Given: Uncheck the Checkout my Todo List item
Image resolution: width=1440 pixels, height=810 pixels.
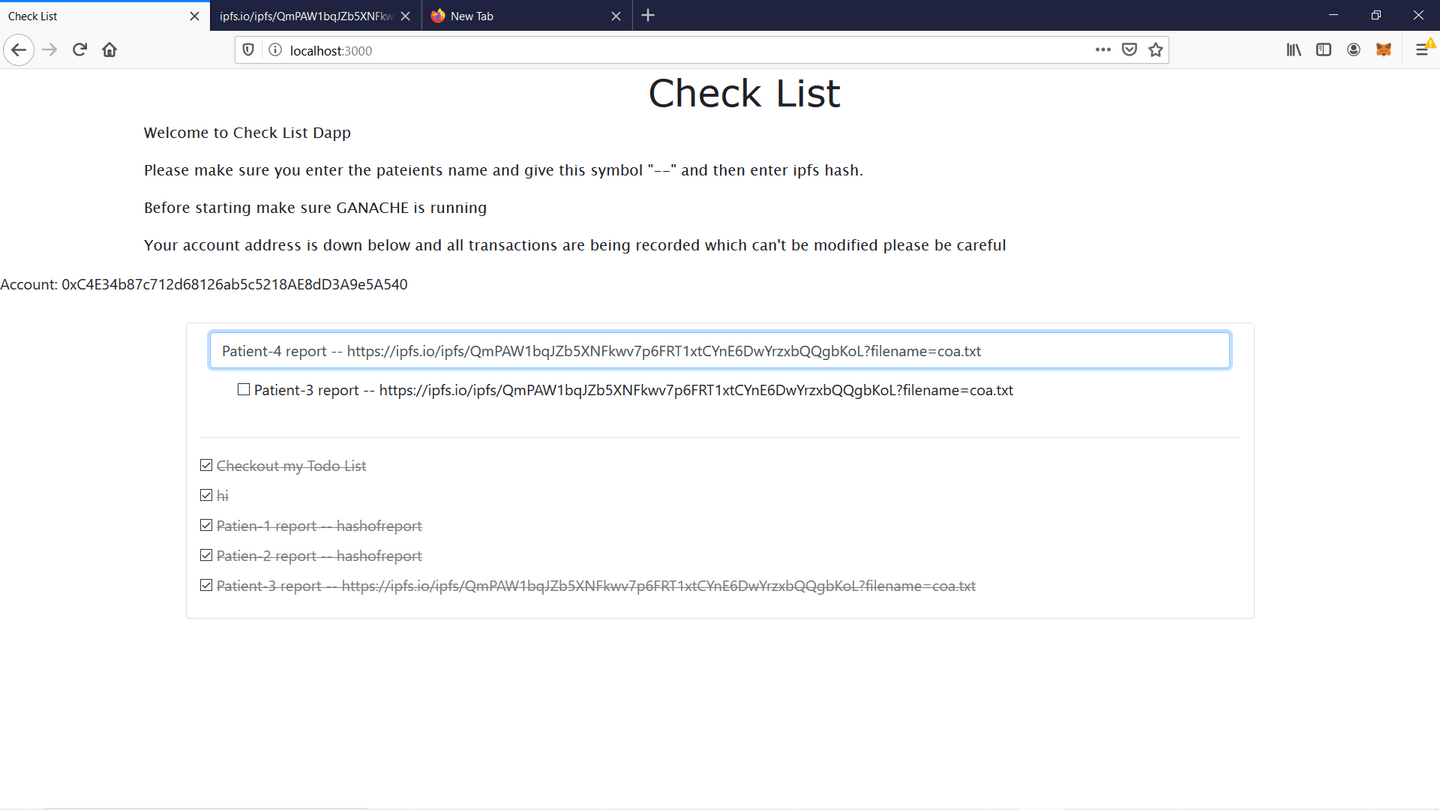Looking at the screenshot, I should 206,465.
